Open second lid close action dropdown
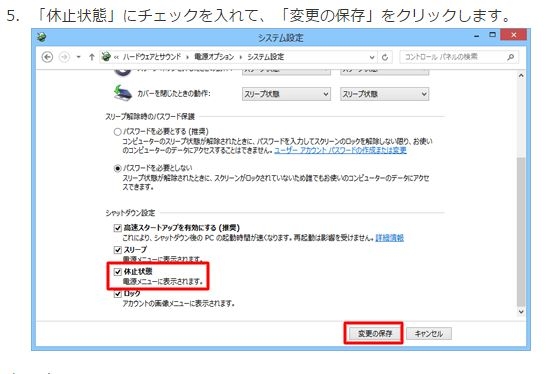Image resolution: width=550 pixels, height=374 pixels. 384,94
